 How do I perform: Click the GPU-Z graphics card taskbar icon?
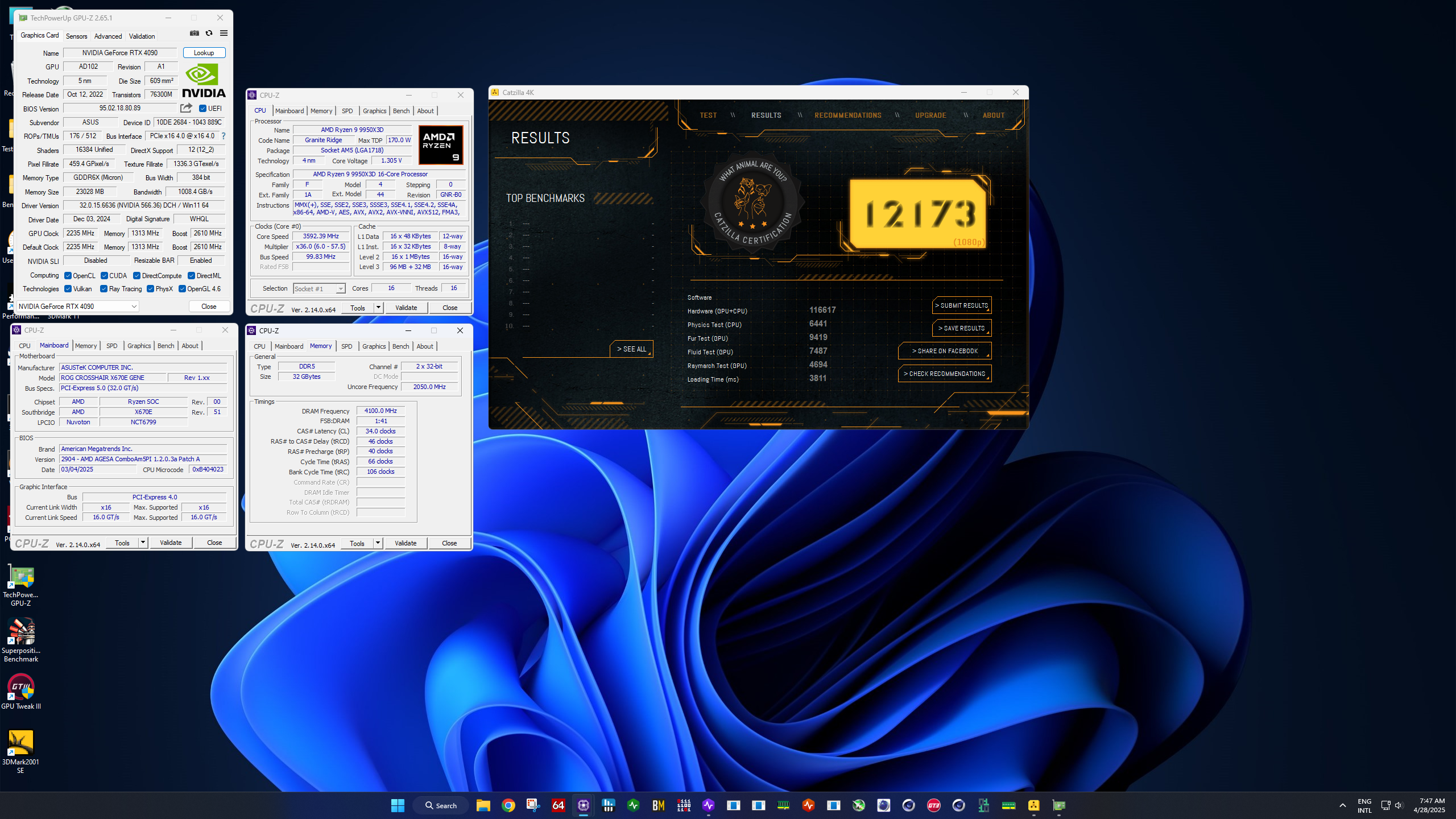pyautogui.click(x=1058, y=805)
